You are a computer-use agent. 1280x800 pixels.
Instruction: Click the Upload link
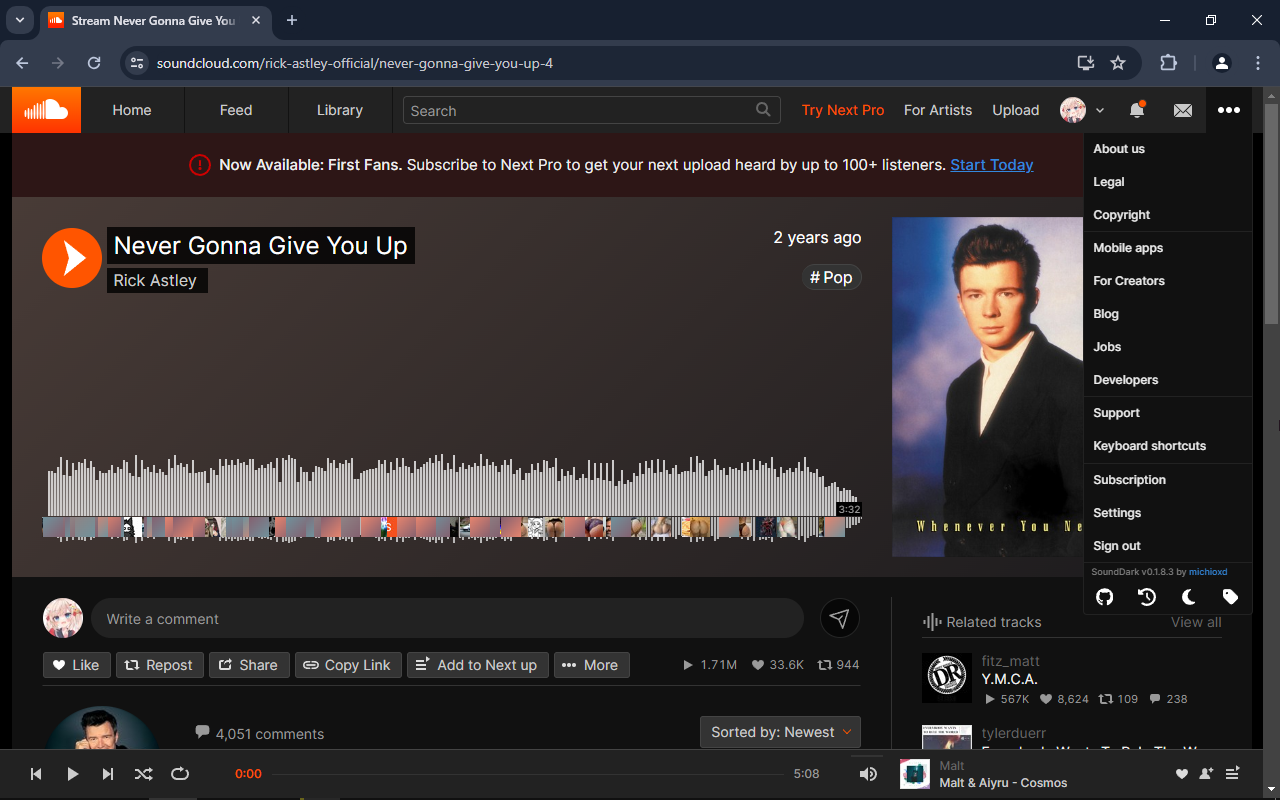point(1016,110)
